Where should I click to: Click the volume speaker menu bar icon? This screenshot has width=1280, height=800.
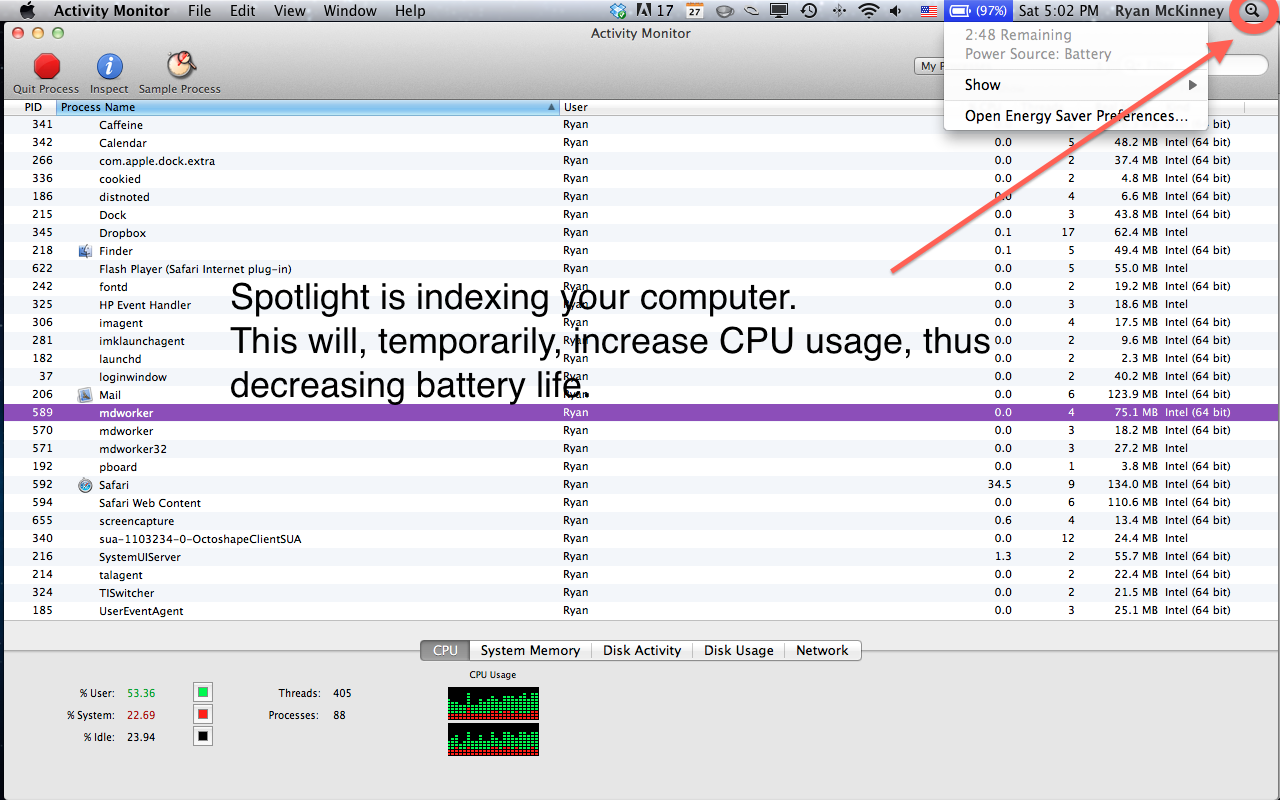[896, 11]
